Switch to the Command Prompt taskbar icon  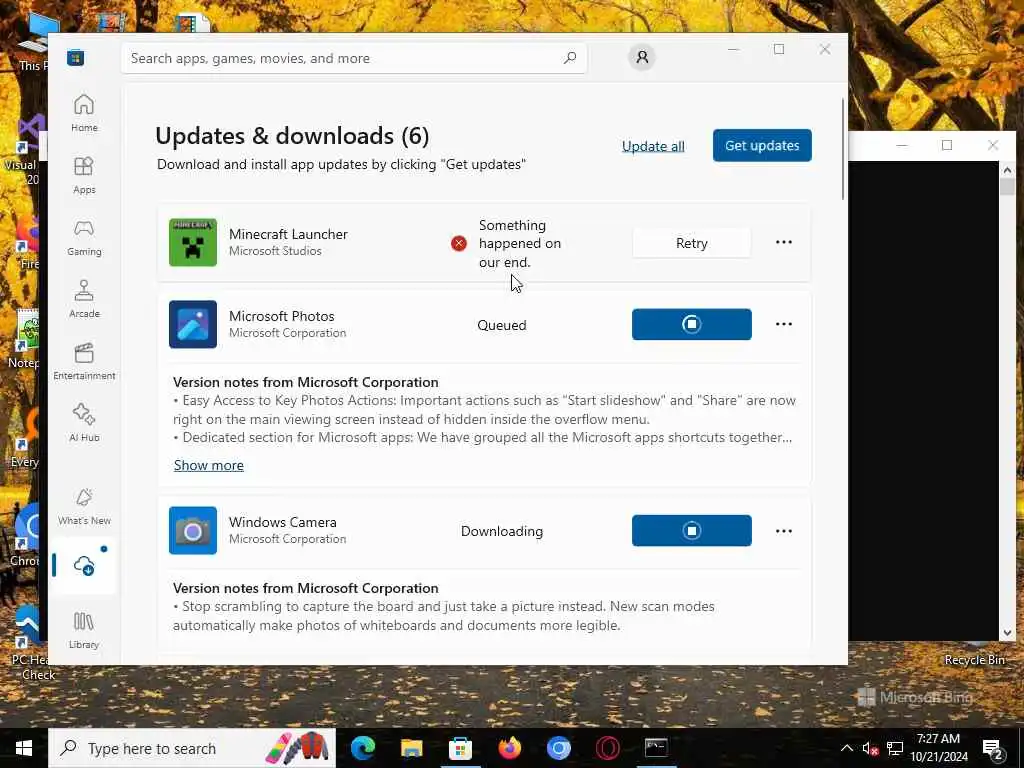coord(656,748)
